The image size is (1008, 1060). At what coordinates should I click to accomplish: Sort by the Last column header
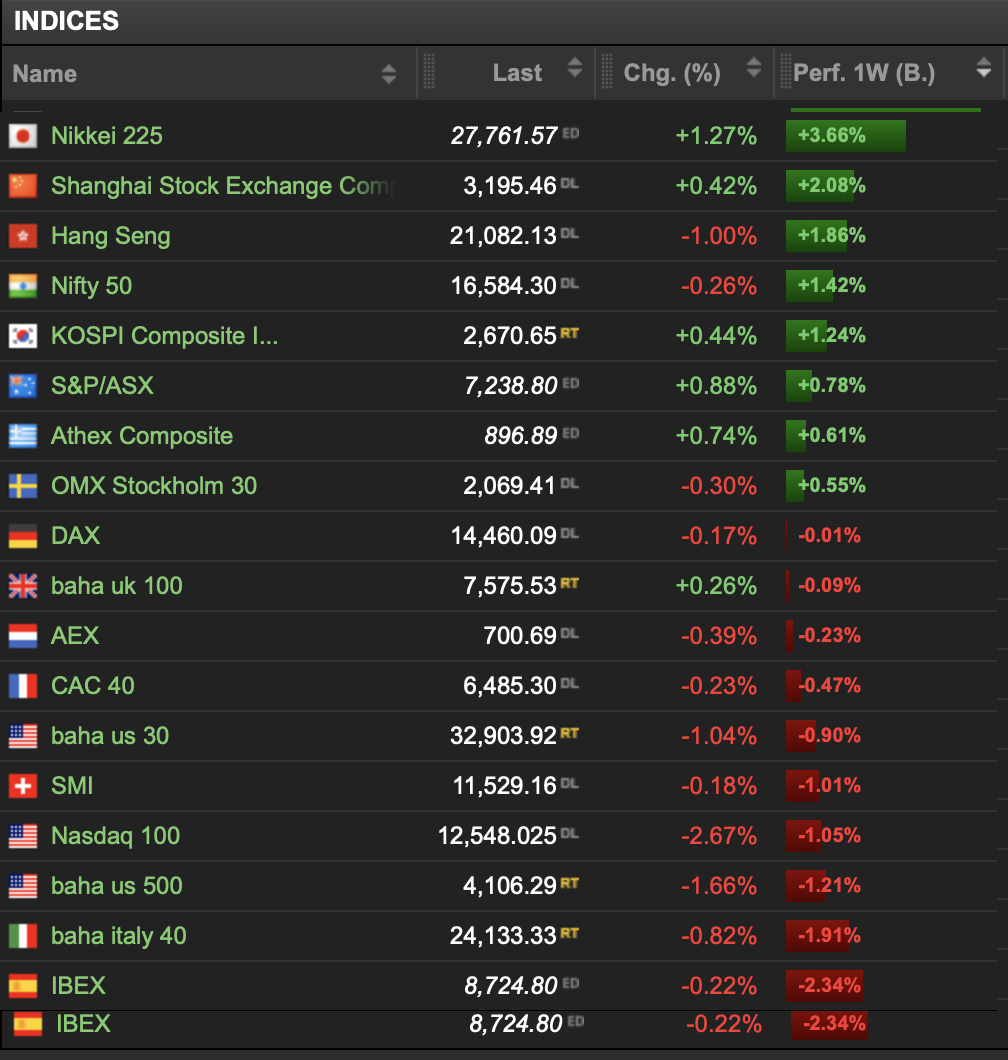[517, 72]
